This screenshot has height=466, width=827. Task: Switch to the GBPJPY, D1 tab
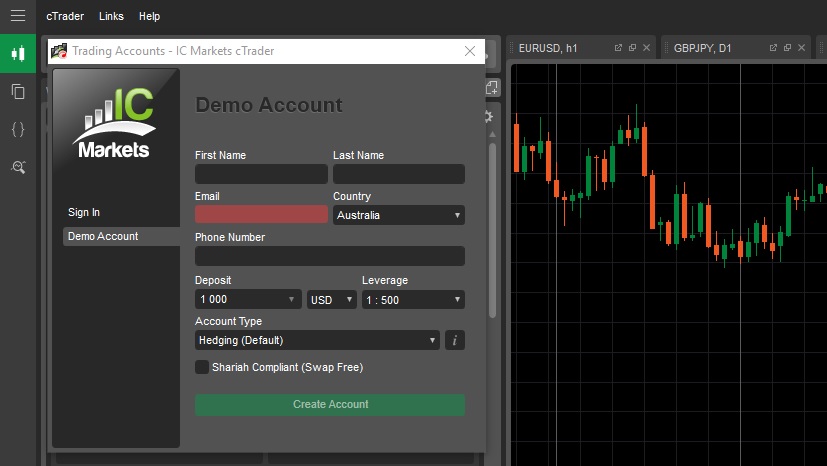point(703,48)
